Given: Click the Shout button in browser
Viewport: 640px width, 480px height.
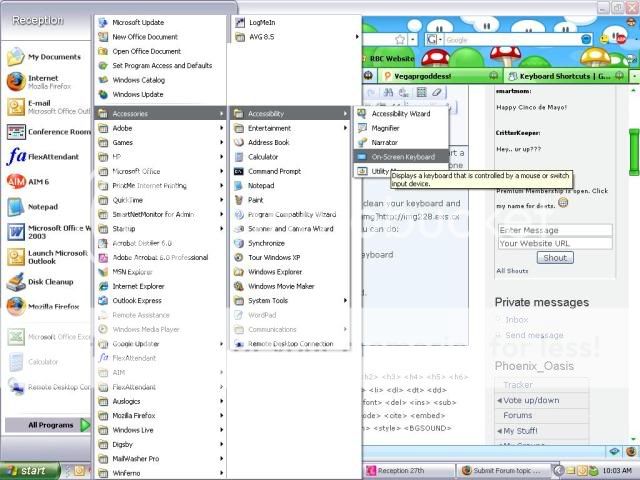Looking at the screenshot, I should coord(555,258).
